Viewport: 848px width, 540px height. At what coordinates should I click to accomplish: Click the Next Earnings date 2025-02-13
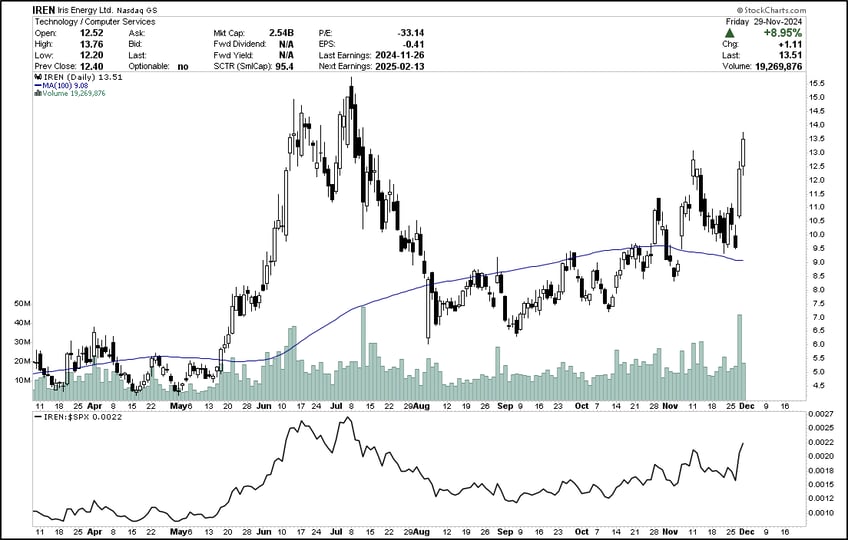[x=399, y=66]
